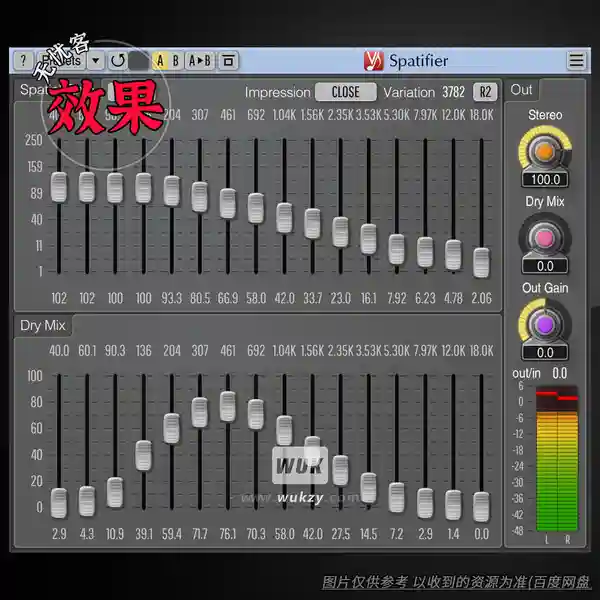600x600 pixels.
Task: Select the Out tab
Action: 521,90
